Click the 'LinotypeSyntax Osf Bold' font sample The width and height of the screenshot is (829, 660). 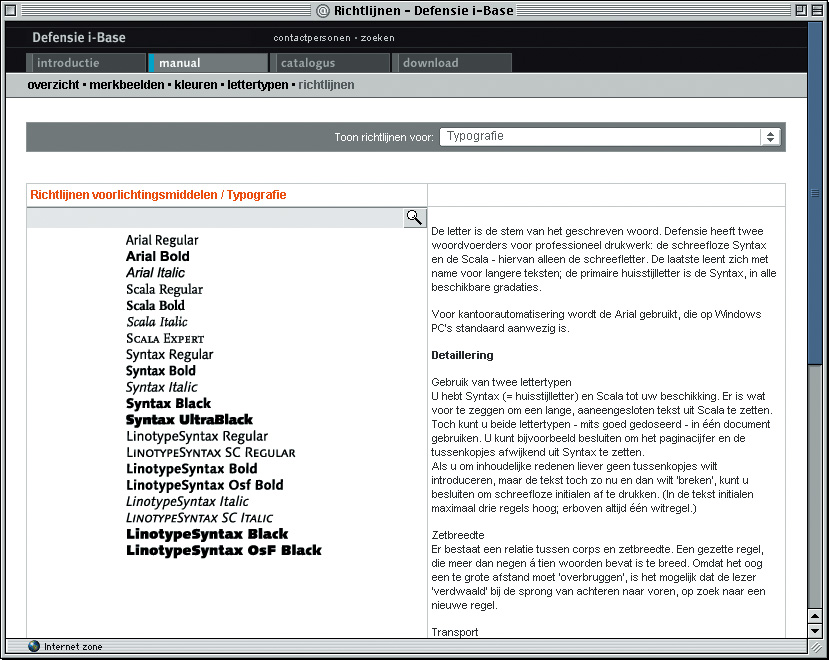(x=205, y=485)
